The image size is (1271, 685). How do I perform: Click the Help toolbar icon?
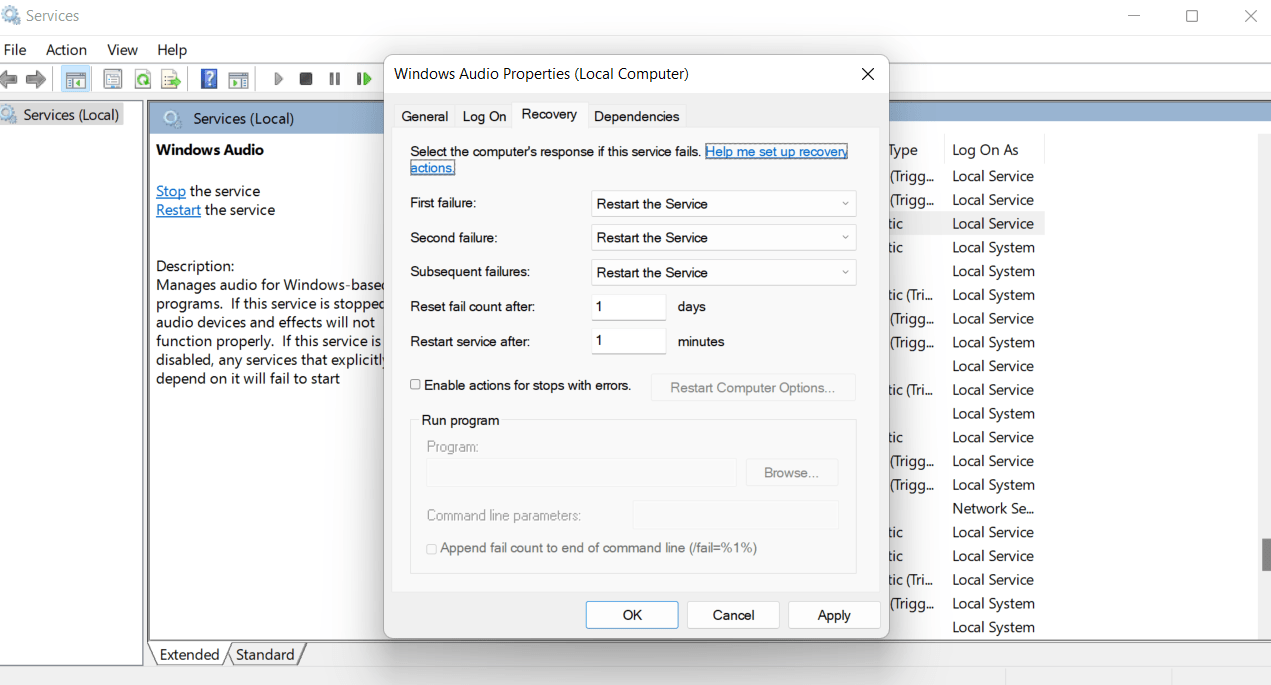(x=208, y=78)
